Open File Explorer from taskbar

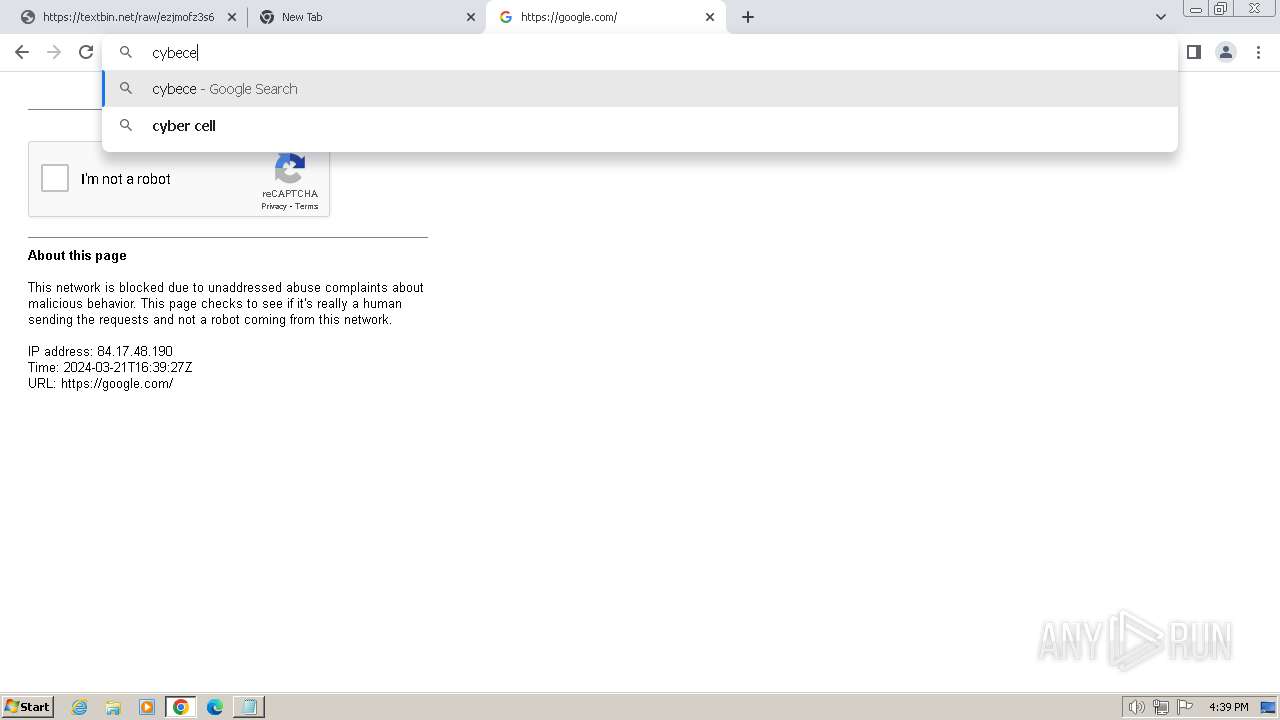click(113, 707)
